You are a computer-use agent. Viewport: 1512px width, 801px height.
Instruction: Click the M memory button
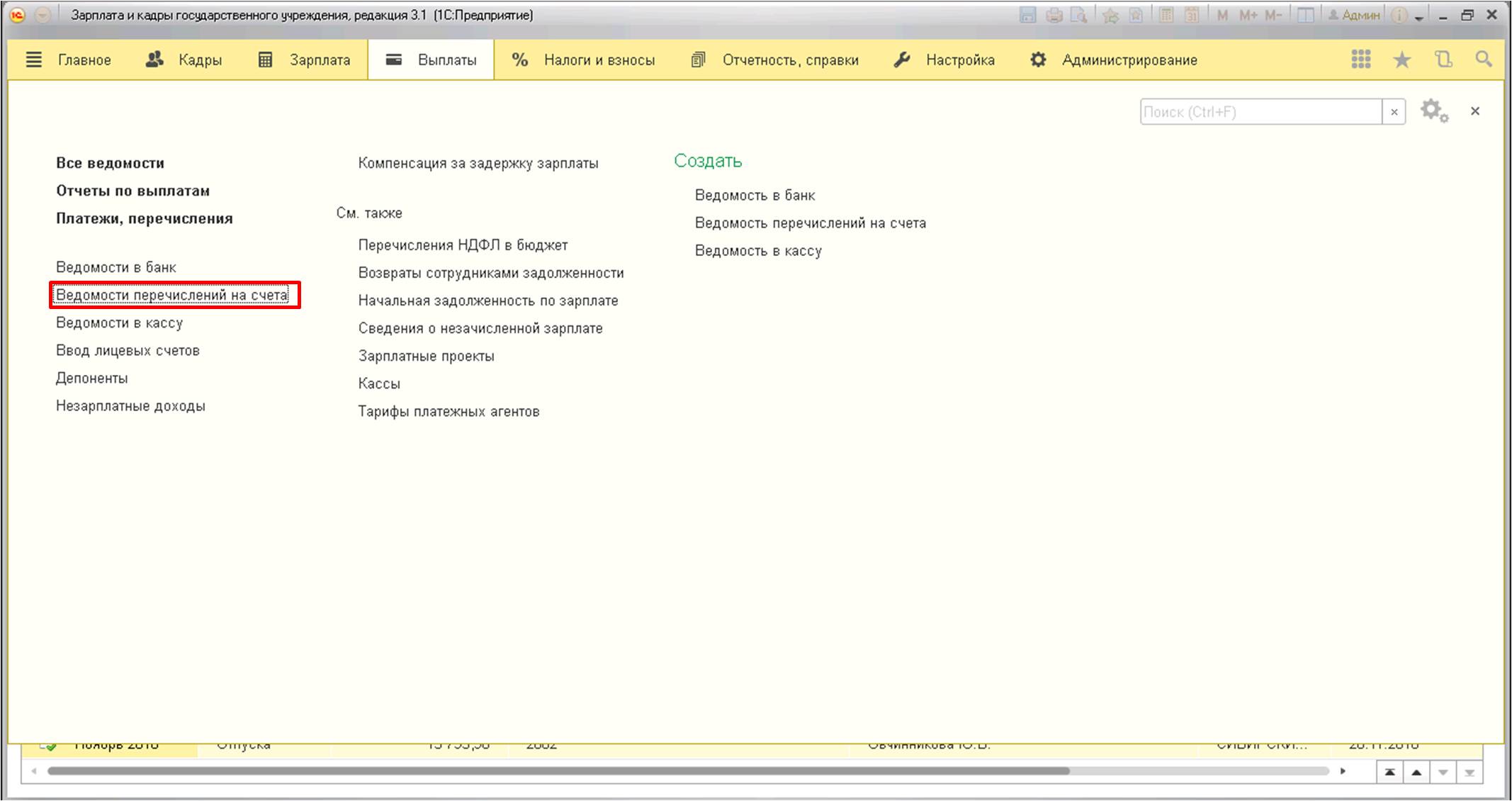pos(1222,15)
